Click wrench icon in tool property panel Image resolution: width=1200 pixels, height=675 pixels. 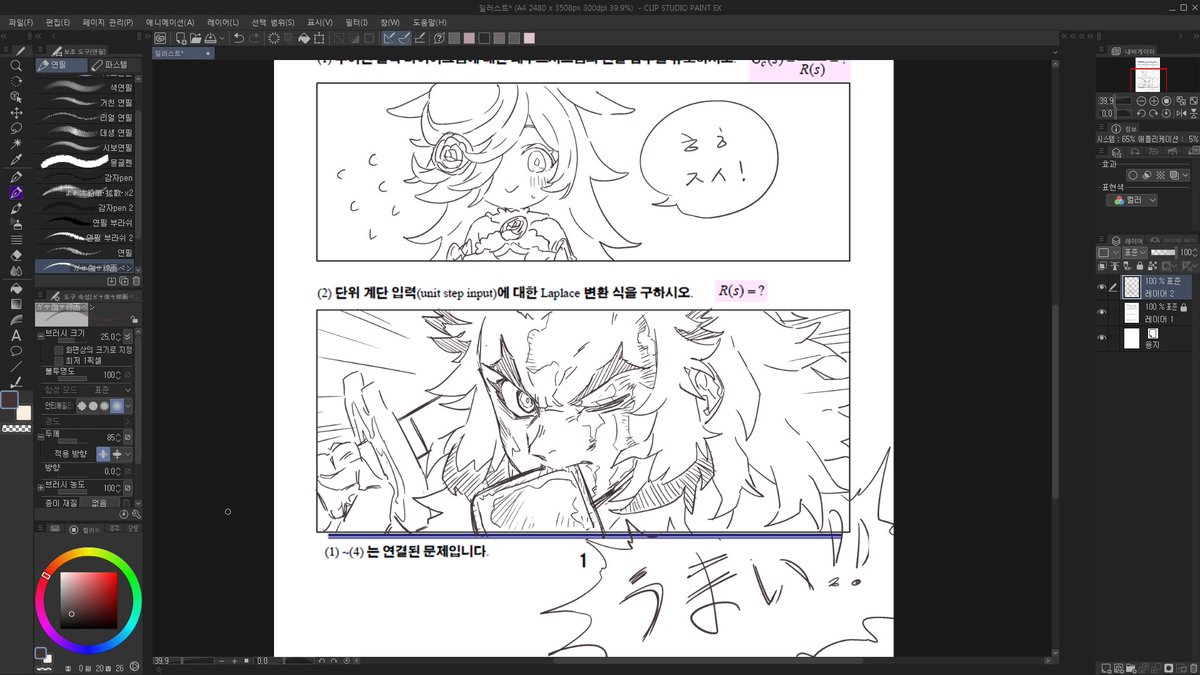[x=137, y=514]
